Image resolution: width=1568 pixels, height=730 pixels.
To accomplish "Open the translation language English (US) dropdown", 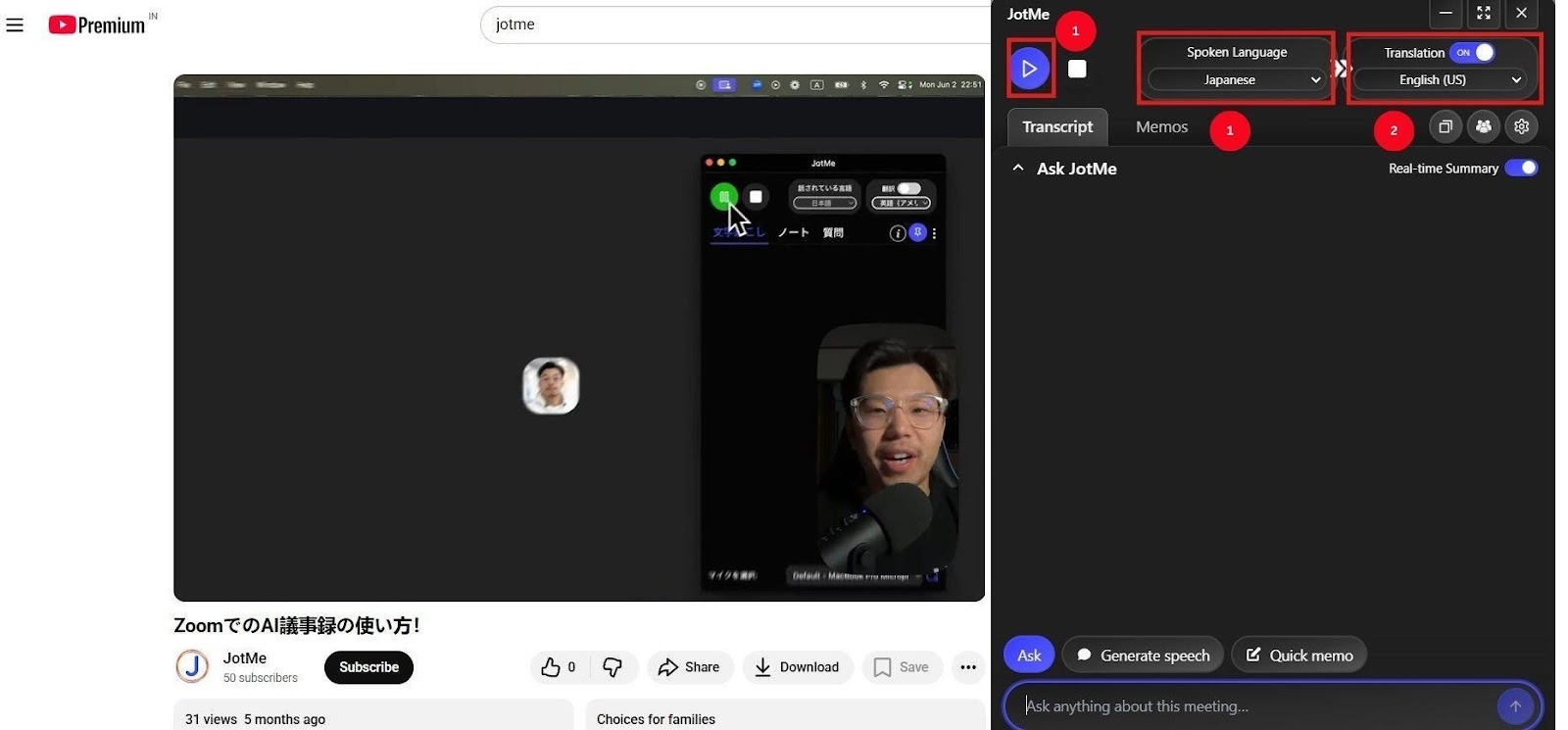I will pos(1441,80).
